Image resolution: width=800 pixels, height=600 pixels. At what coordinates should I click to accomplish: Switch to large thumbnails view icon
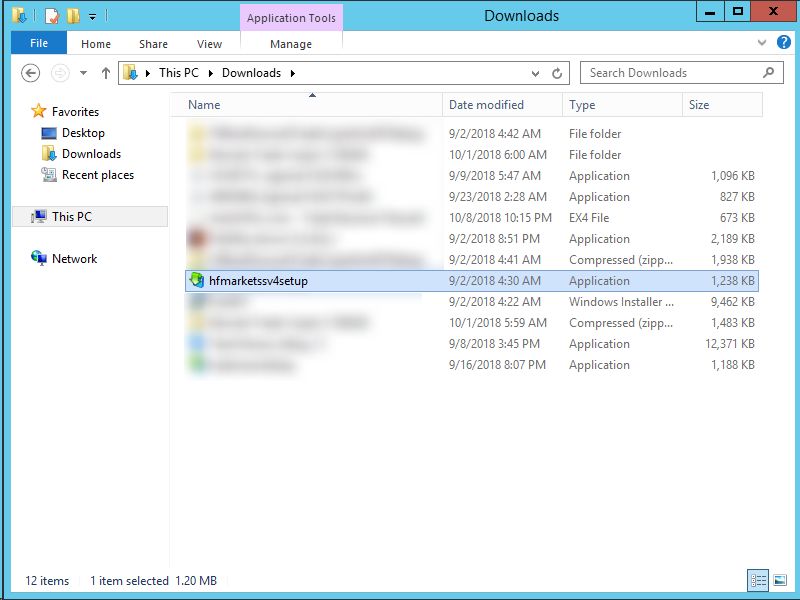tap(777, 581)
